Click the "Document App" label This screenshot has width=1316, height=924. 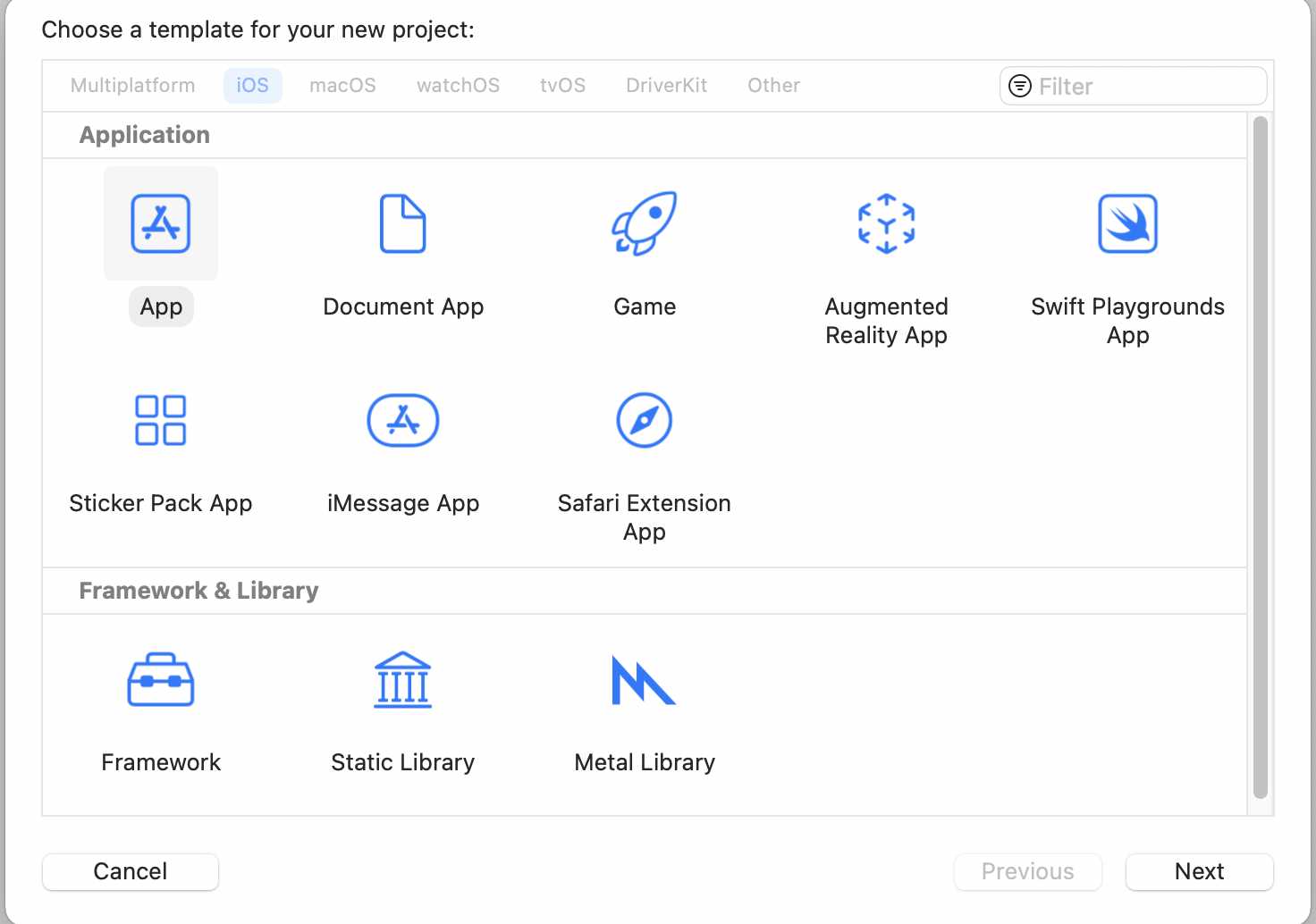[403, 307]
